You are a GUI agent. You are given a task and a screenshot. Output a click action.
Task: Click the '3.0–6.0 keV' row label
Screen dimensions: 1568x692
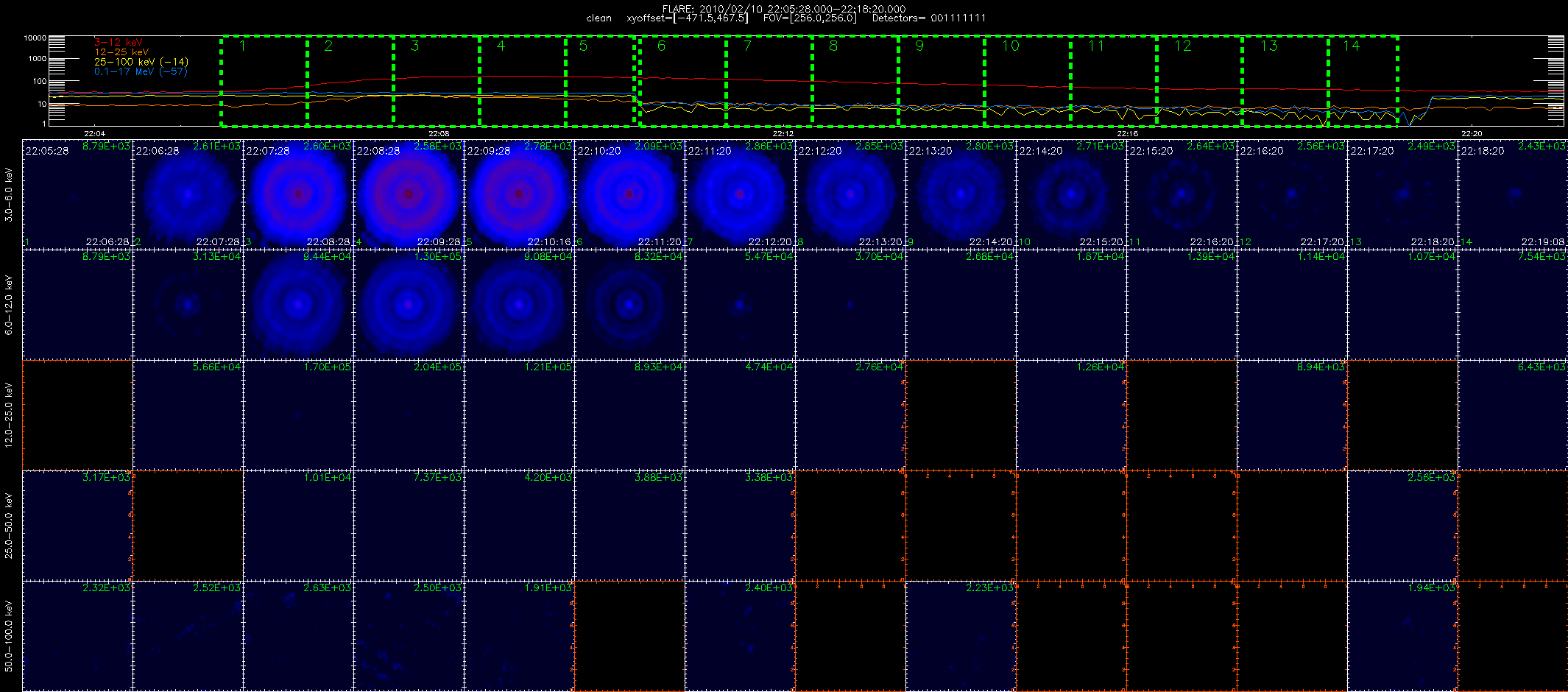[x=9, y=194]
